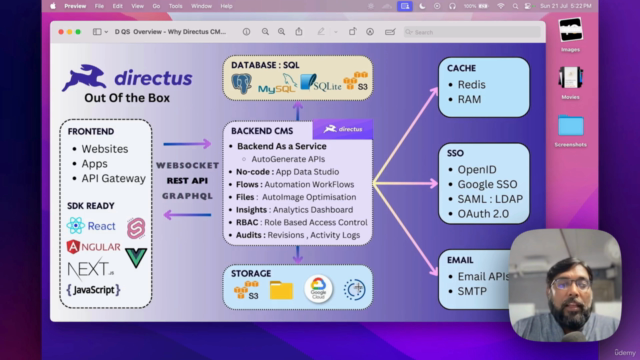Open the Window menu
This screenshot has width=640, height=360.
coord(202,6)
